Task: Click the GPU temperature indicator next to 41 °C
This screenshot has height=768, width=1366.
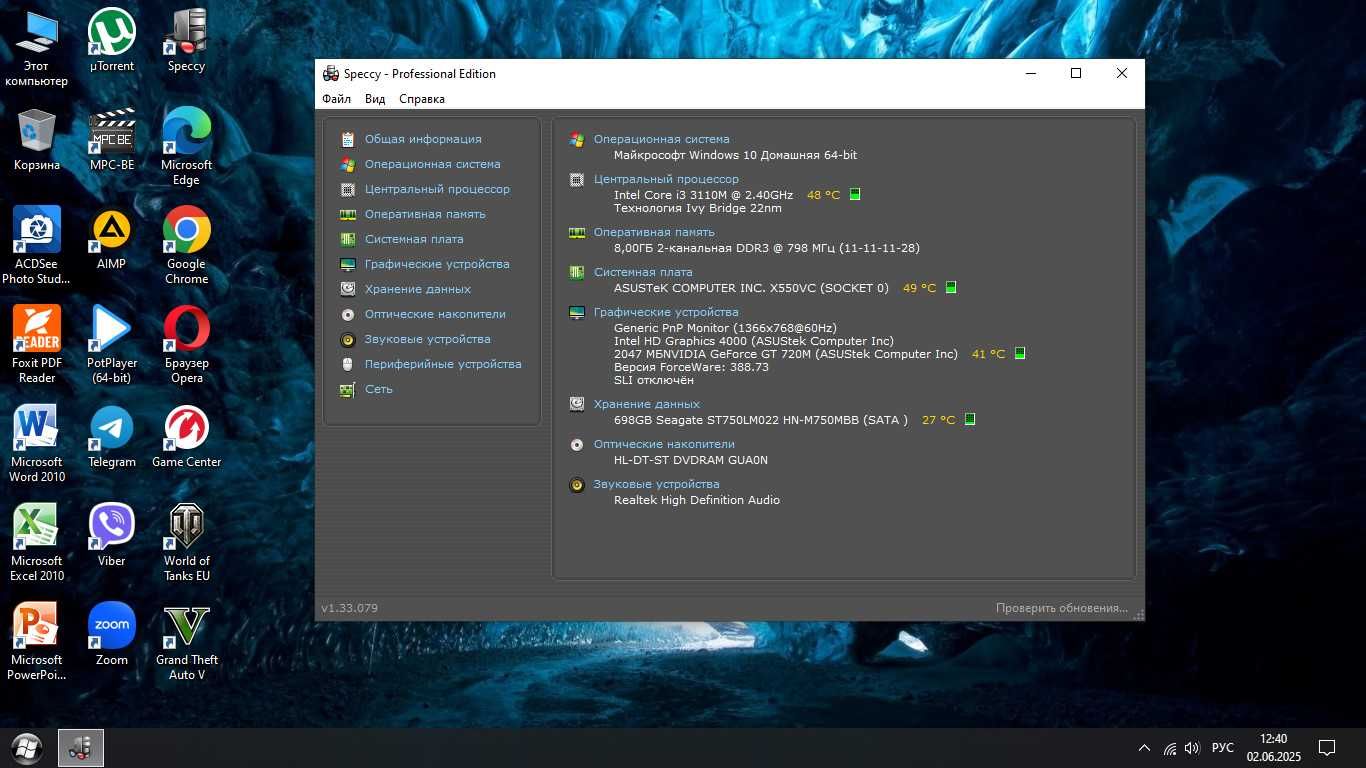Action: pos(1020,354)
